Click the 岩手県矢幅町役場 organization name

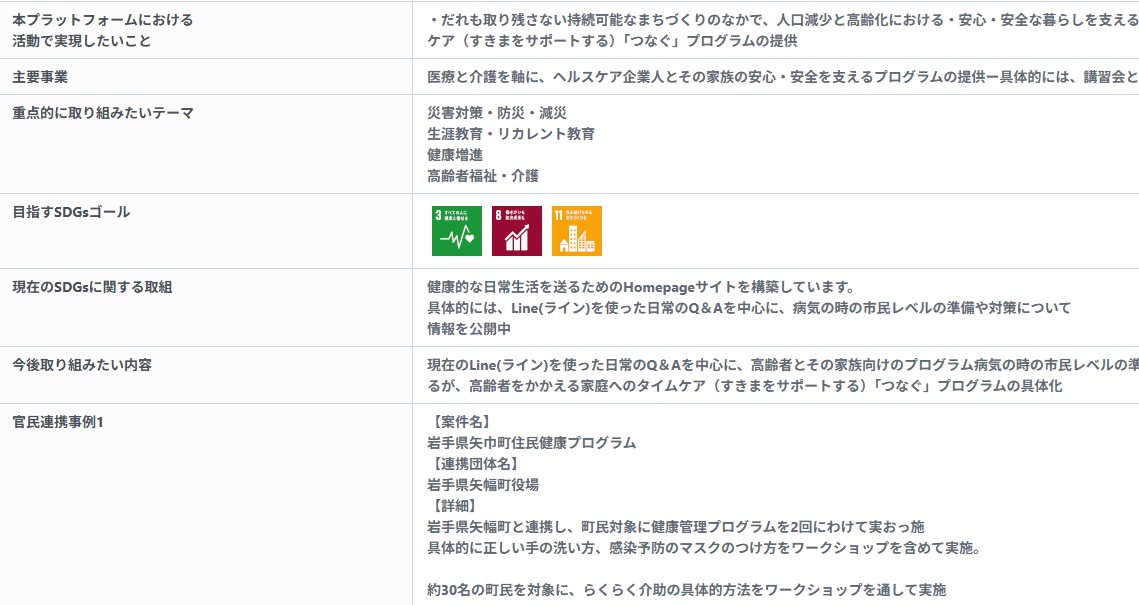[483, 486]
